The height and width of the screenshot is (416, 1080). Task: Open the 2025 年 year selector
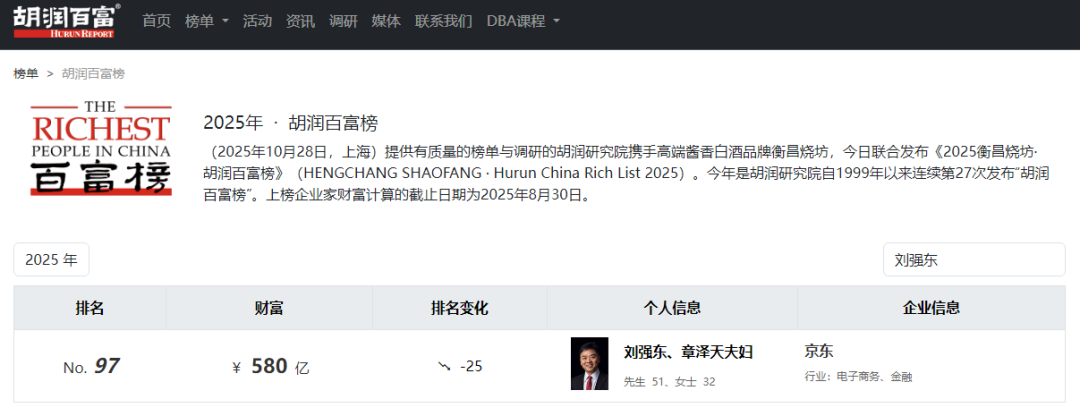point(52,260)
